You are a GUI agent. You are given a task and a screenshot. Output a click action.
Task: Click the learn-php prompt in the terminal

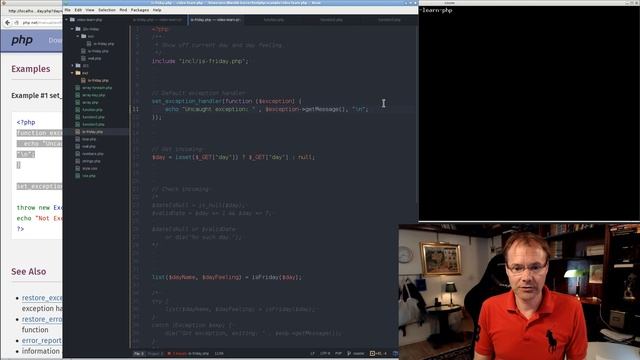[x=436, y=10]
